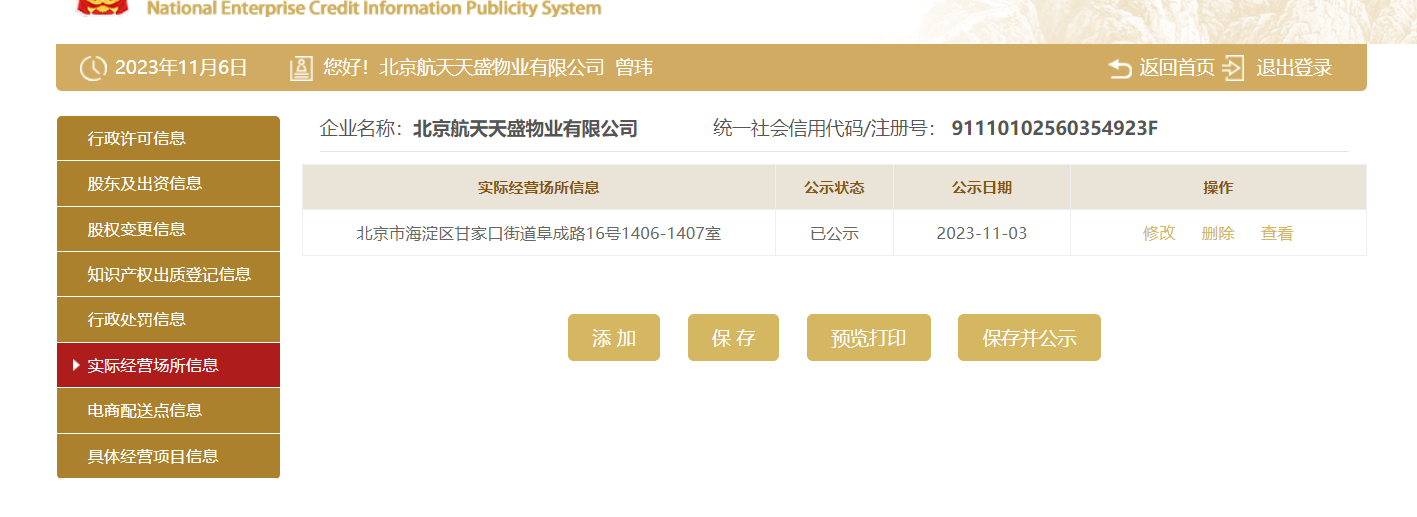Click the 保存 button
The width and height of the screenshot is (1417, 517).
(733, 338)
